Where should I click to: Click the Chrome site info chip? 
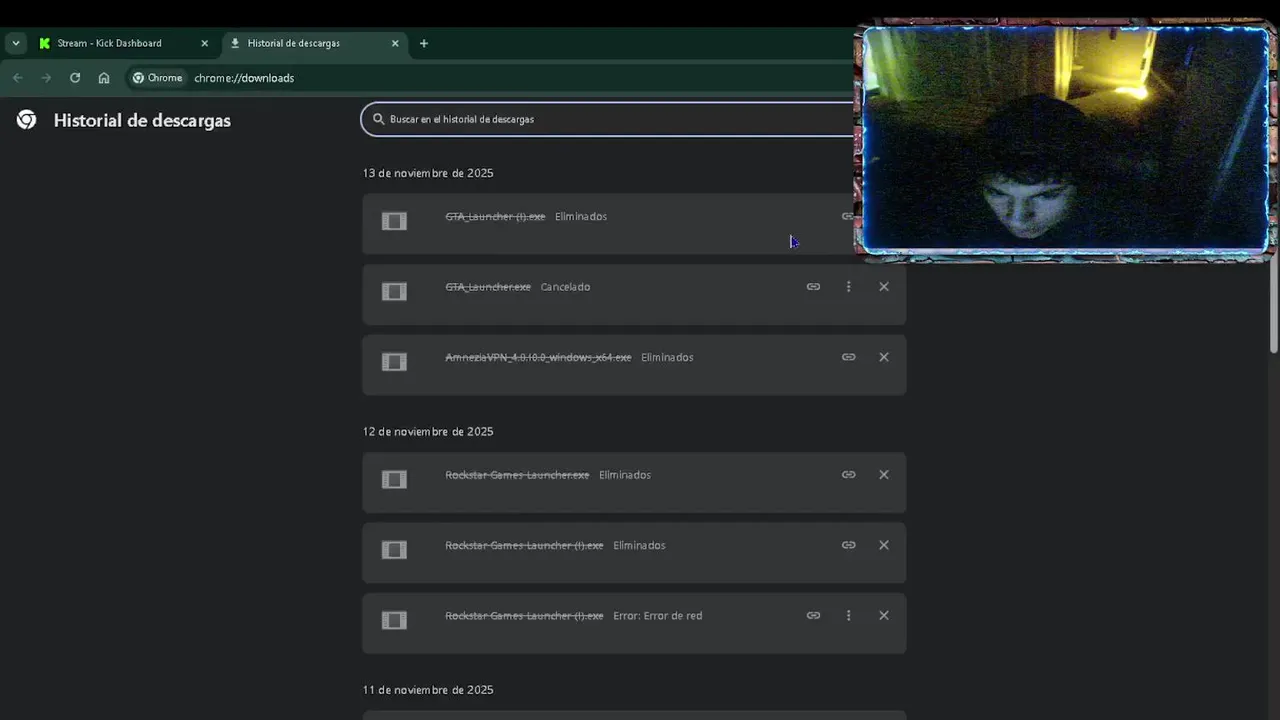[x=157, y=78]
